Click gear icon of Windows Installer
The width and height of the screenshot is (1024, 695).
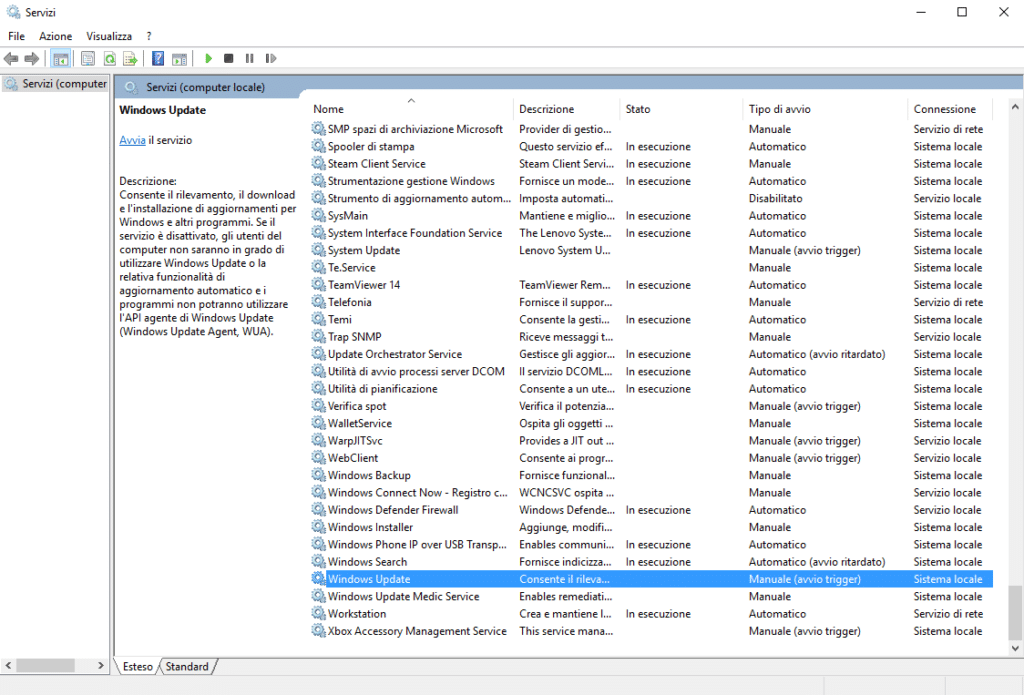tap(318, 527)
